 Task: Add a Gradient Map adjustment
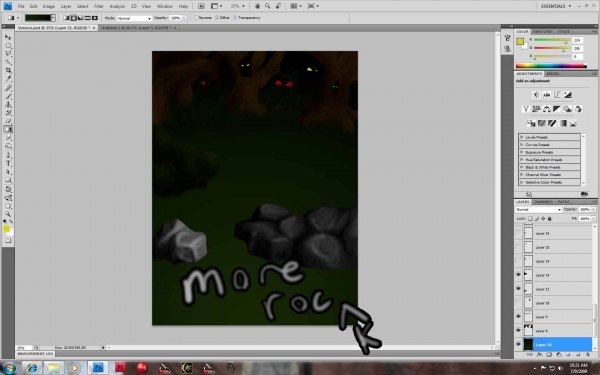tap(562, 123)
